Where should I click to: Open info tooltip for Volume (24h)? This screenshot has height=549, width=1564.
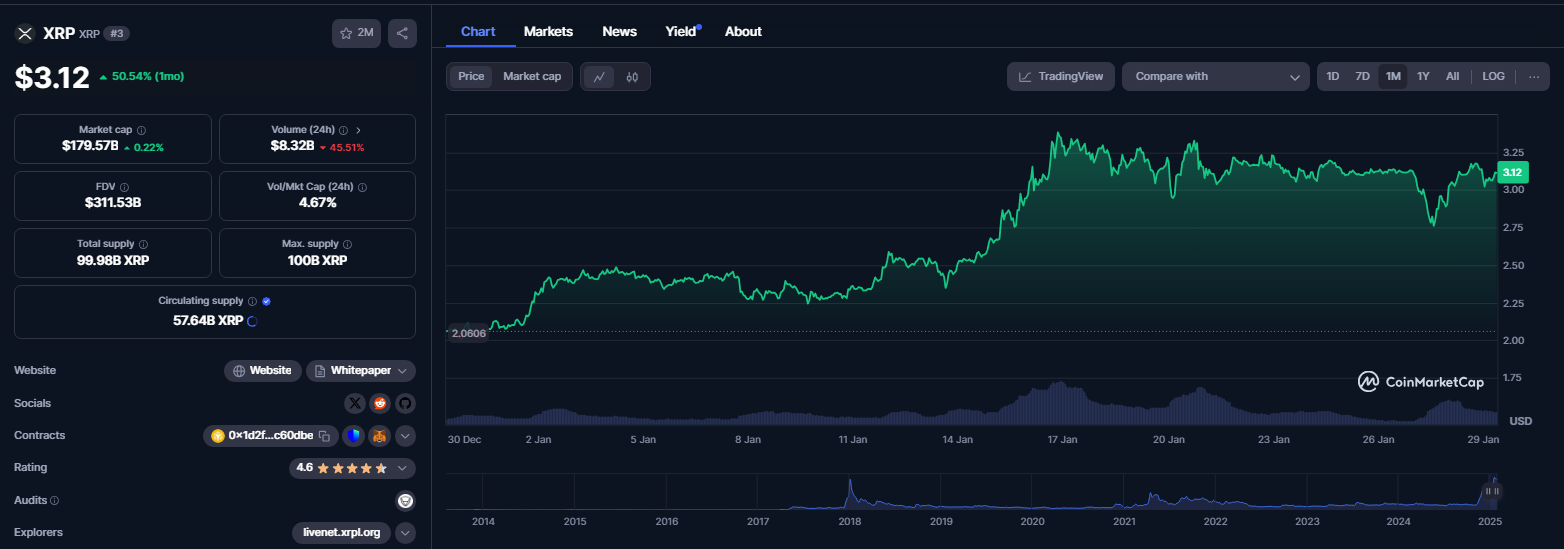(x=343, y=130)
